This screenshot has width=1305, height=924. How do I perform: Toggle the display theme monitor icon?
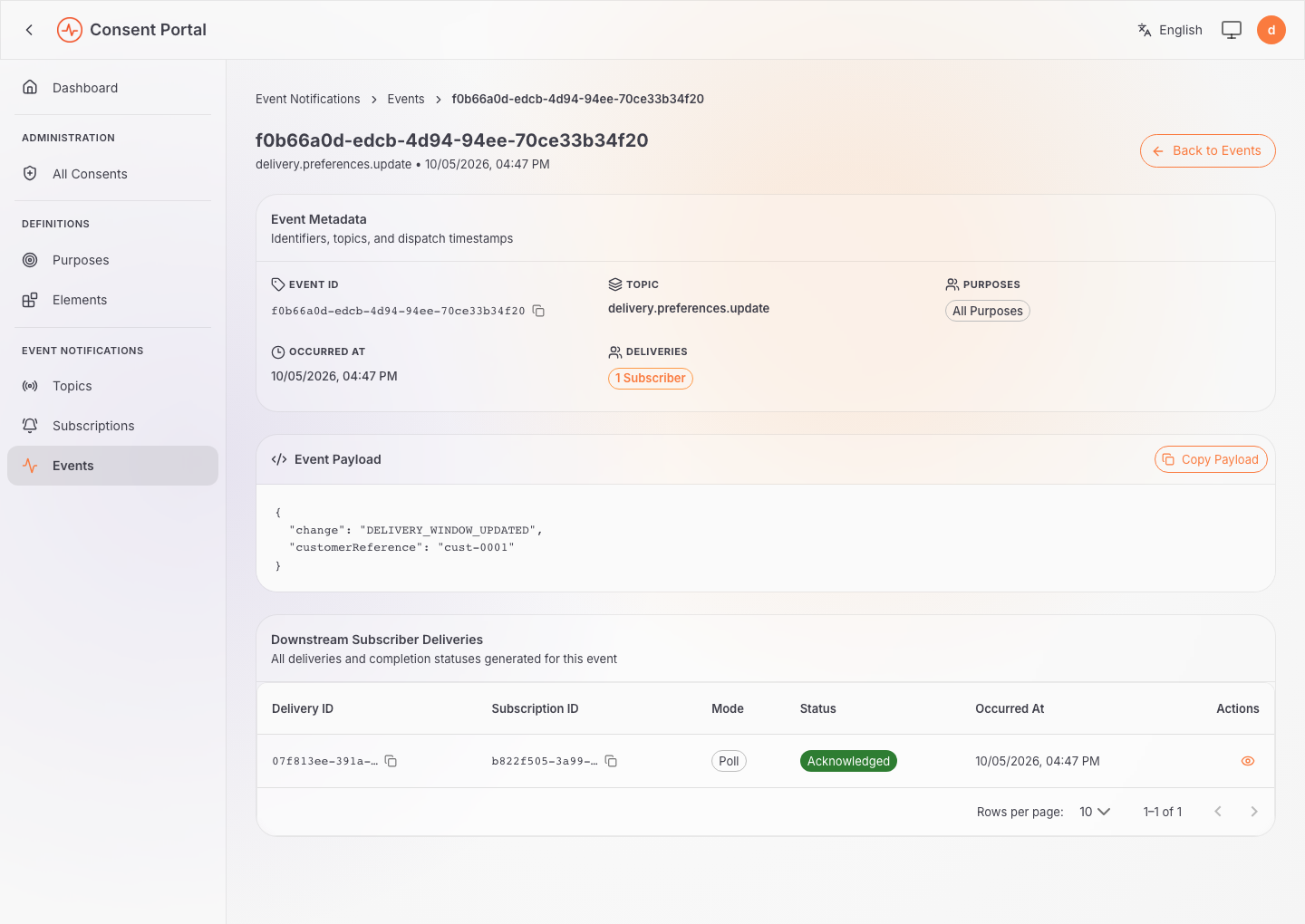click(1232, 30)
